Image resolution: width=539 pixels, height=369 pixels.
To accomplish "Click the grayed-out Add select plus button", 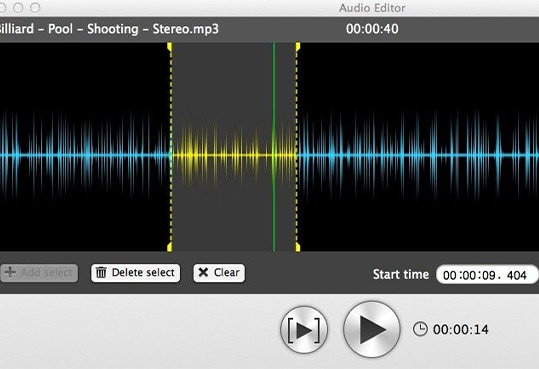I will [39, 273].
